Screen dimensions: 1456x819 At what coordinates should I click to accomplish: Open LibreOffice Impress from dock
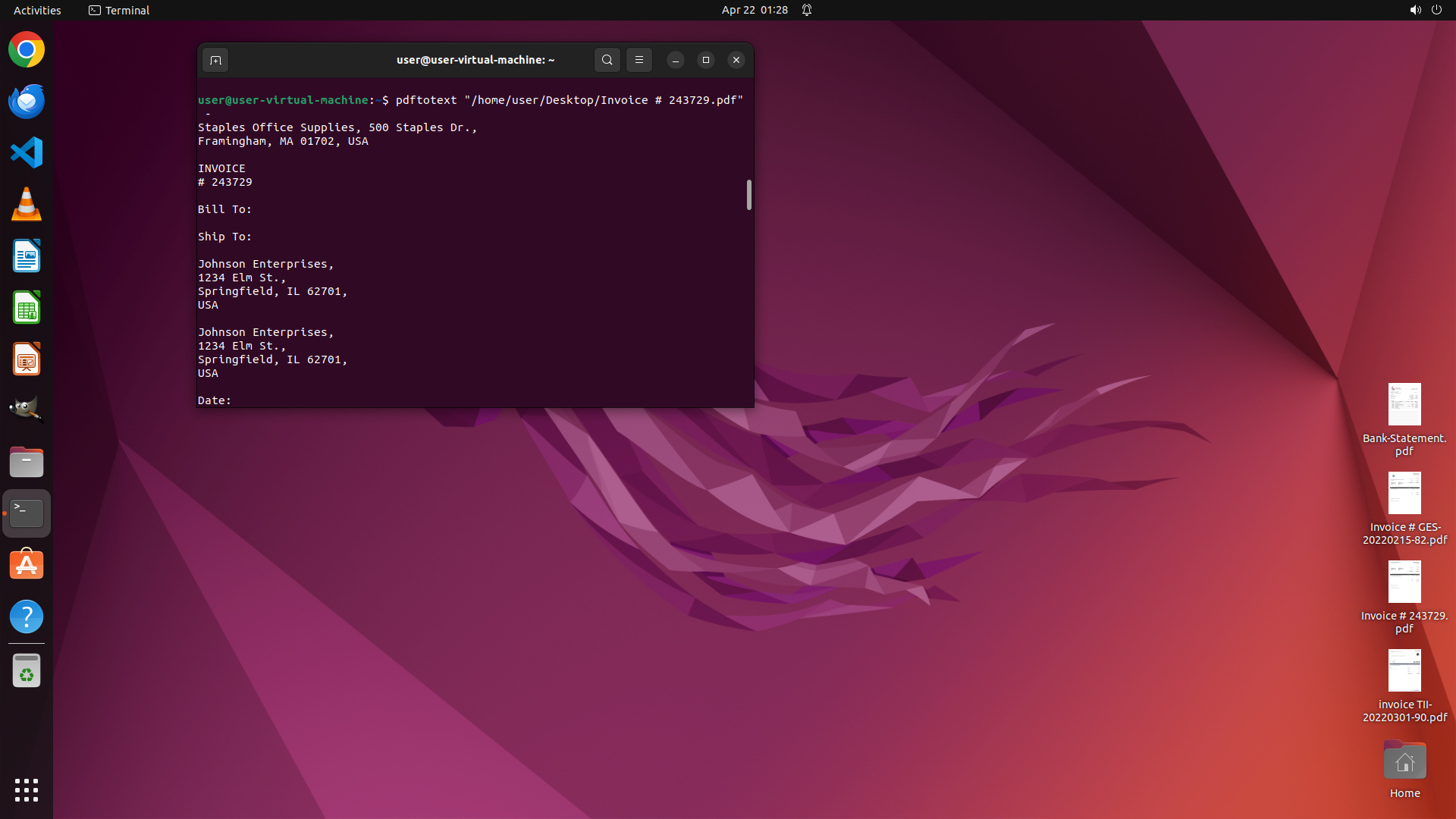pyautogui.click(x=27, y=359)
